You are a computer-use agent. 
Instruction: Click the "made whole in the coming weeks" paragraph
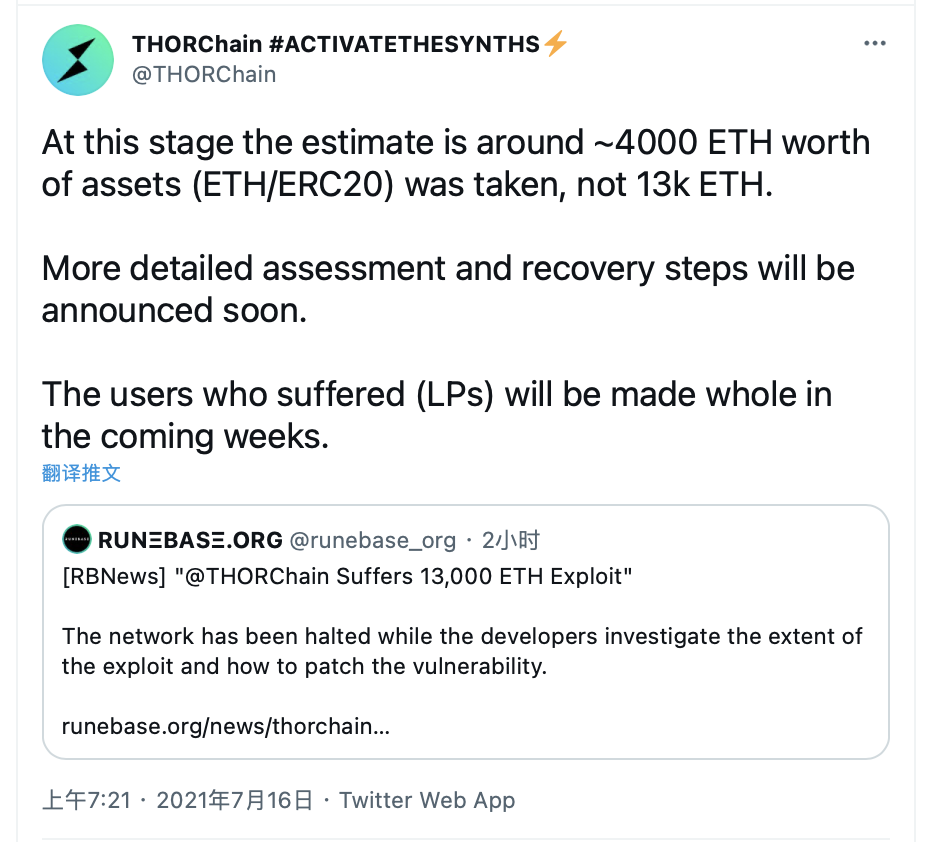[437, 415]
